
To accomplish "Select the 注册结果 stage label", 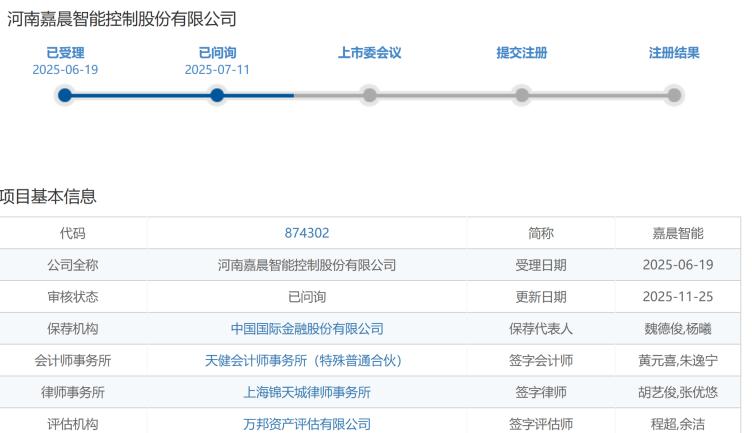I will coord(674,53).
